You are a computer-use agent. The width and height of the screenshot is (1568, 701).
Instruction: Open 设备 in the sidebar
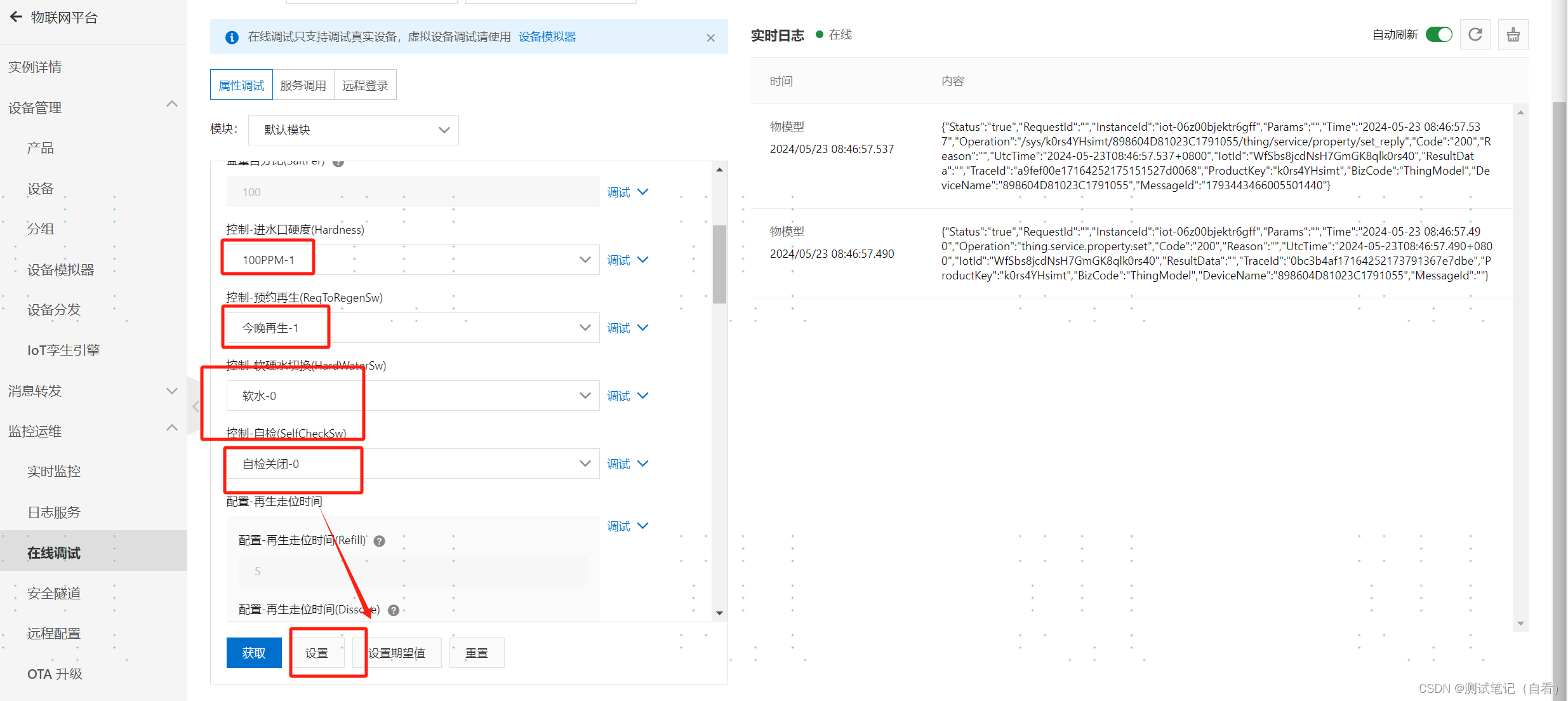[x=40, y=189]
